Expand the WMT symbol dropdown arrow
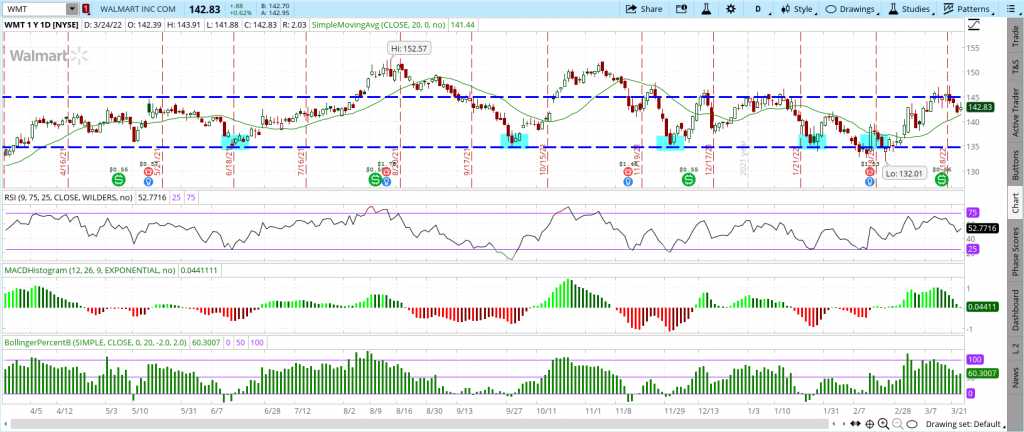The width and height of the screenshot is (1024, 432). click(71, 9)
